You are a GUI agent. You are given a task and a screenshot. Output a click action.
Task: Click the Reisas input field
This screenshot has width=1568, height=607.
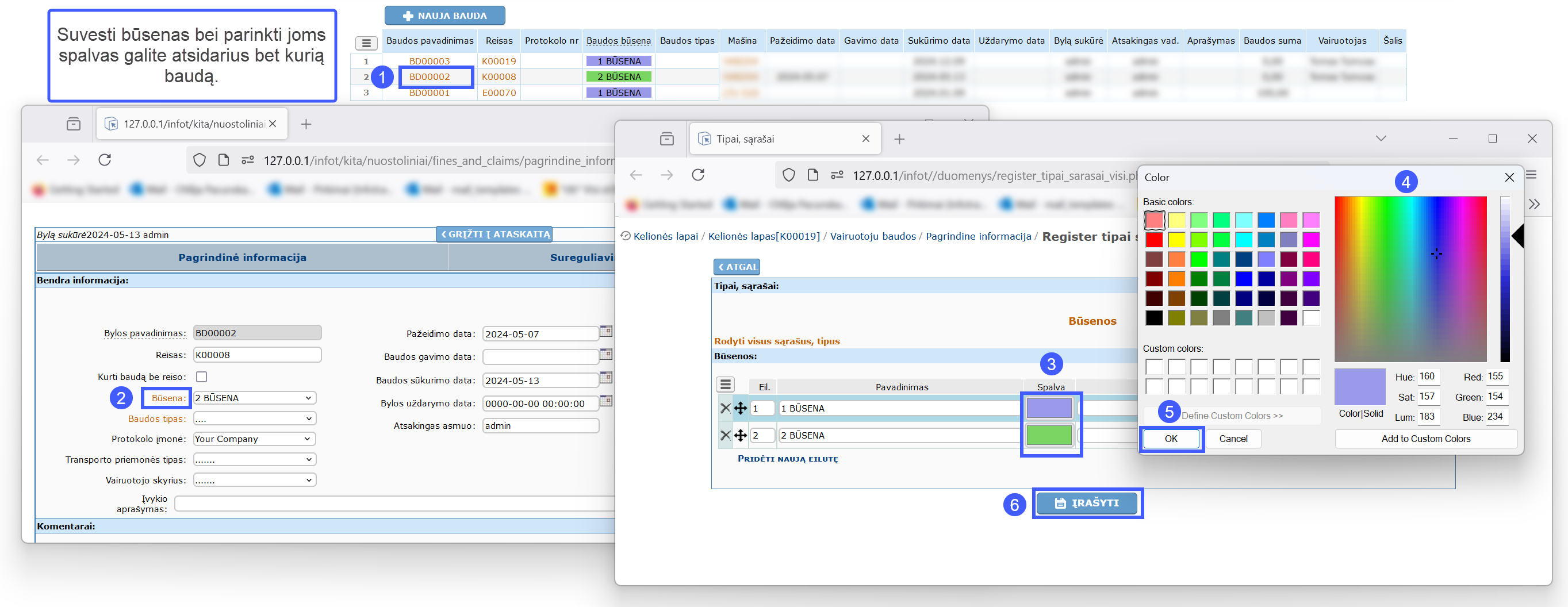(257, 355)
